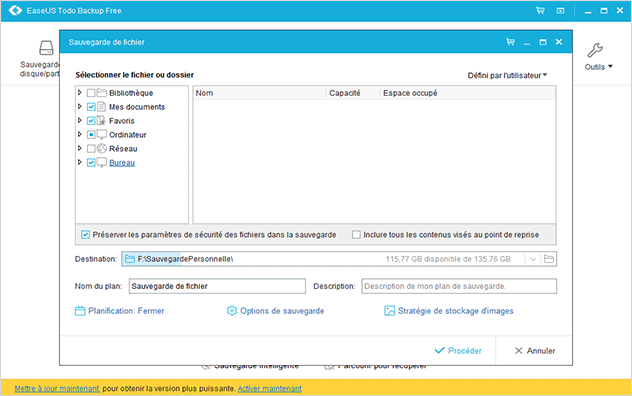The height and width of the screenshot is (396, 632).
Task: Click the Ordinateur monitor icon
Action: [102, 134]
